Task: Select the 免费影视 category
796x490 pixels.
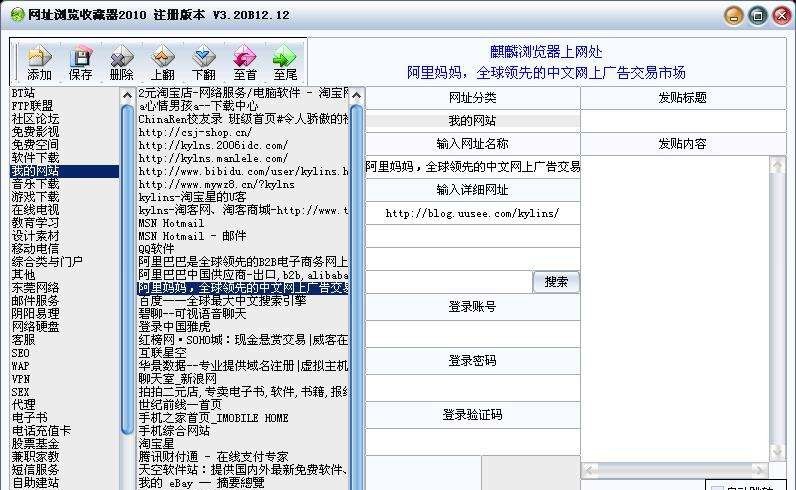Action: pos(35,132)
